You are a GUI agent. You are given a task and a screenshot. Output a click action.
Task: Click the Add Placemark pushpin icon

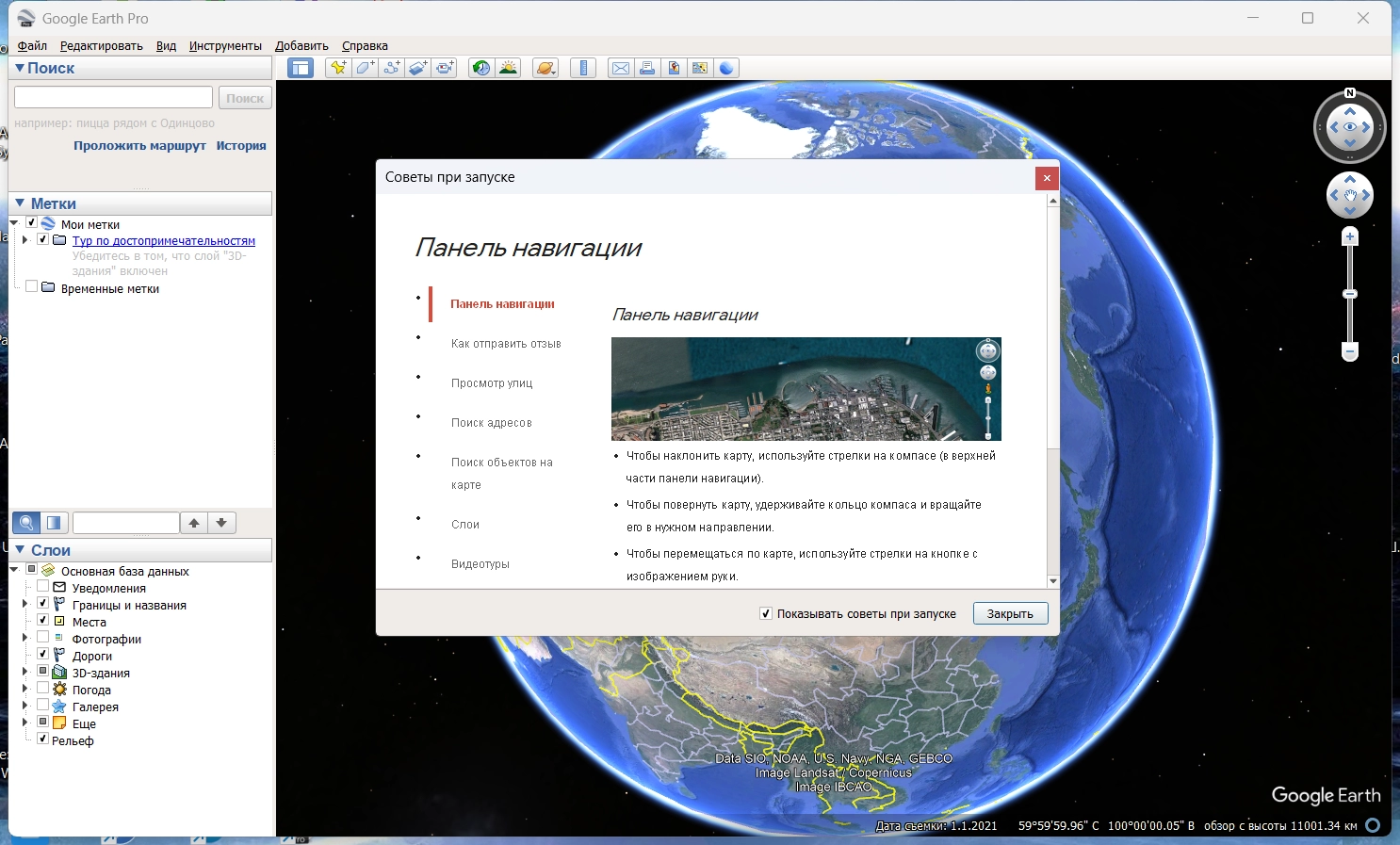click(x=337, y=68)
